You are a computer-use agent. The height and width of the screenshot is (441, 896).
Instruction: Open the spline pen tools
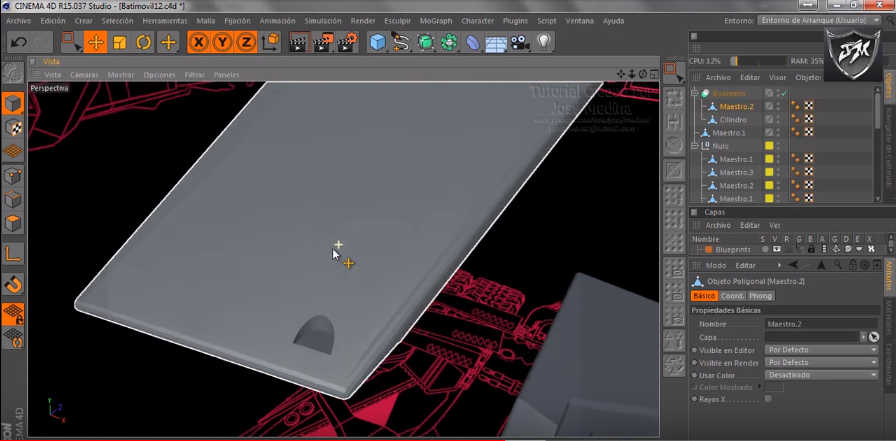click(401, 42)
